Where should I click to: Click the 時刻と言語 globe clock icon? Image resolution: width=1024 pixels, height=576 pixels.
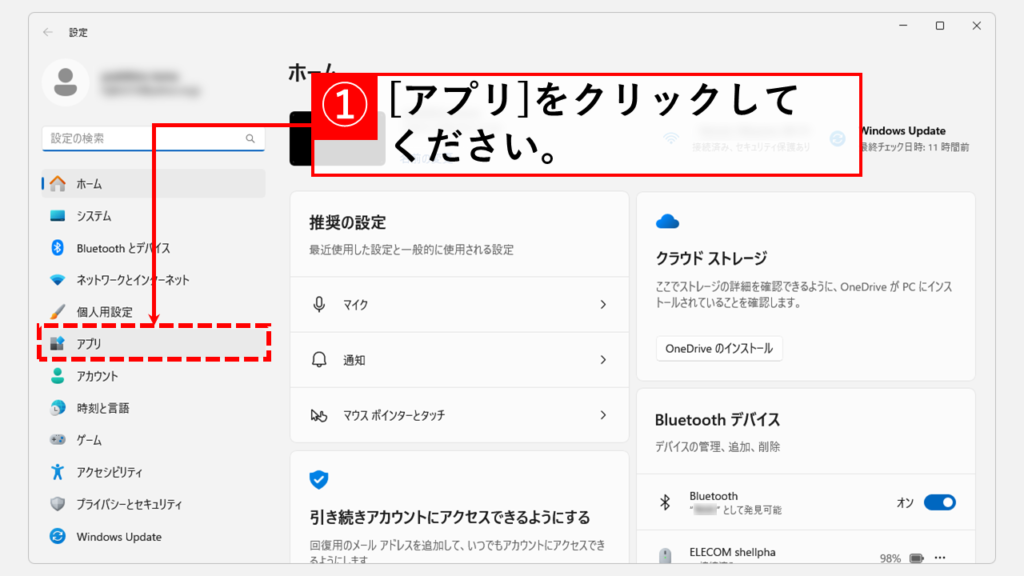57,408
